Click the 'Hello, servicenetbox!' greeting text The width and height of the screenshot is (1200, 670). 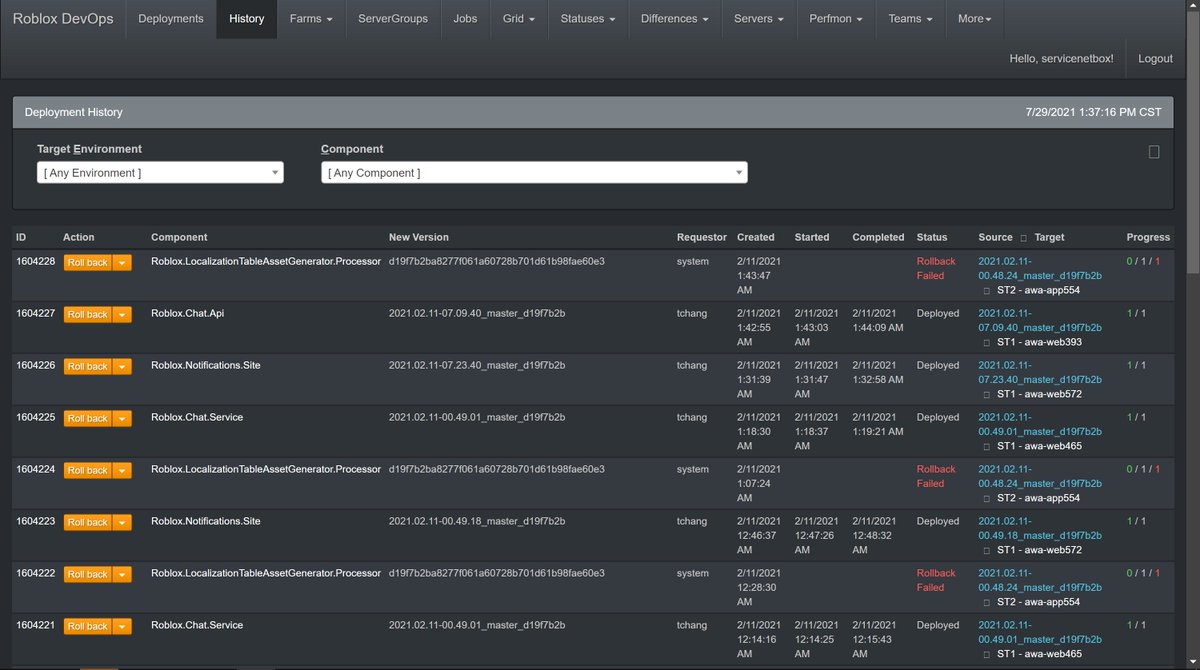[x=1061, y=59]
